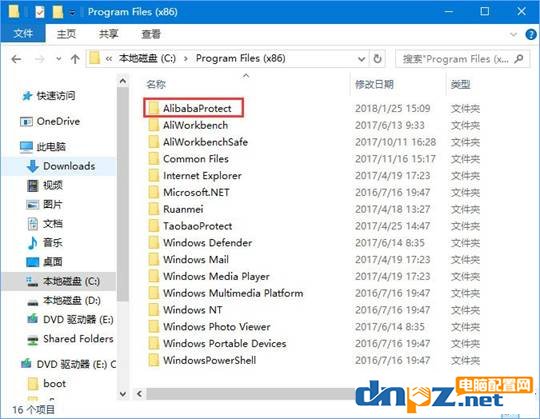Viewport: 540px width, 419px height.
Task: Click the forward navigation arrow
Action: tap(40, 59)
